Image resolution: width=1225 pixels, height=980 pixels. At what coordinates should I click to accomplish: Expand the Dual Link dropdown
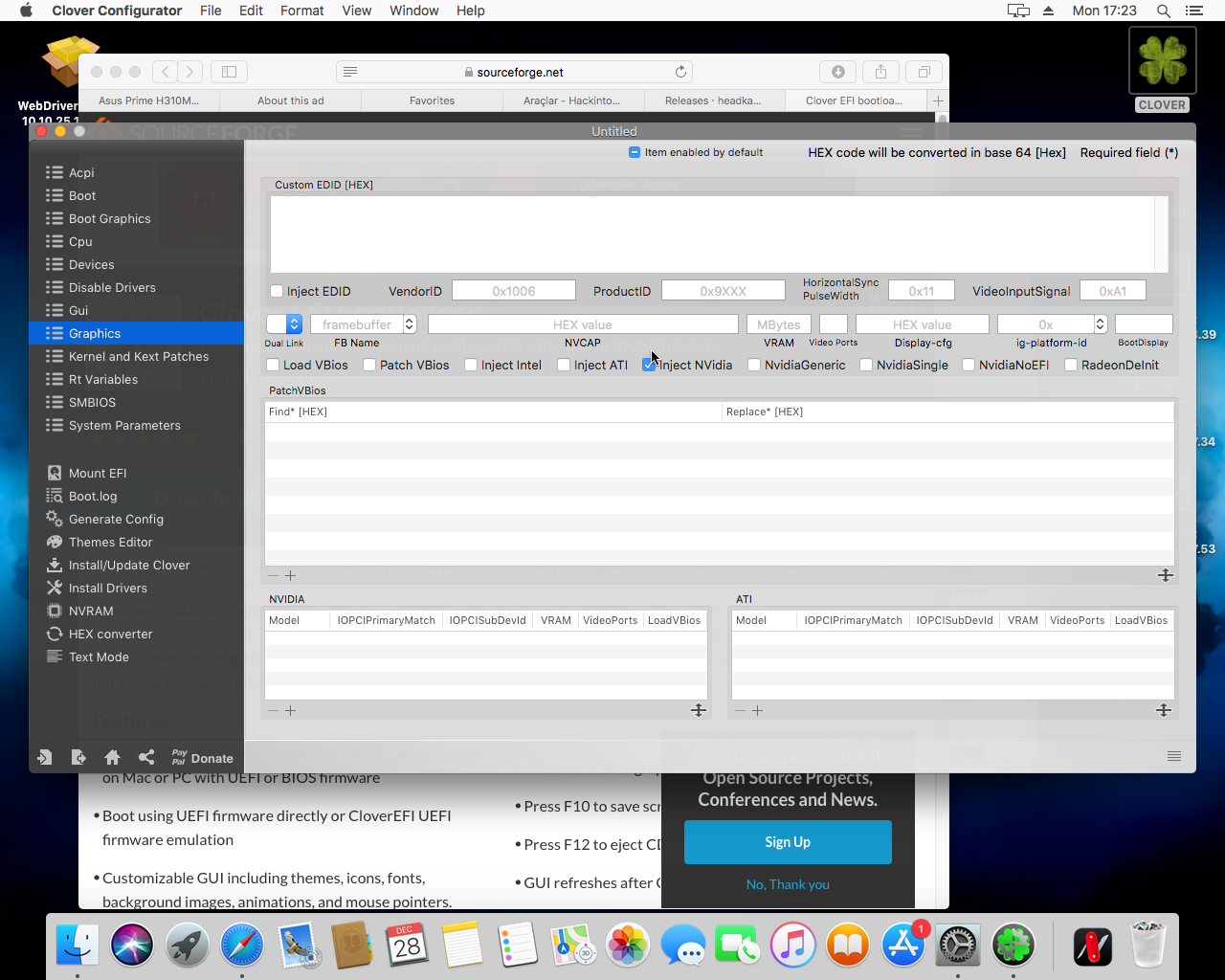click(294, 324)
